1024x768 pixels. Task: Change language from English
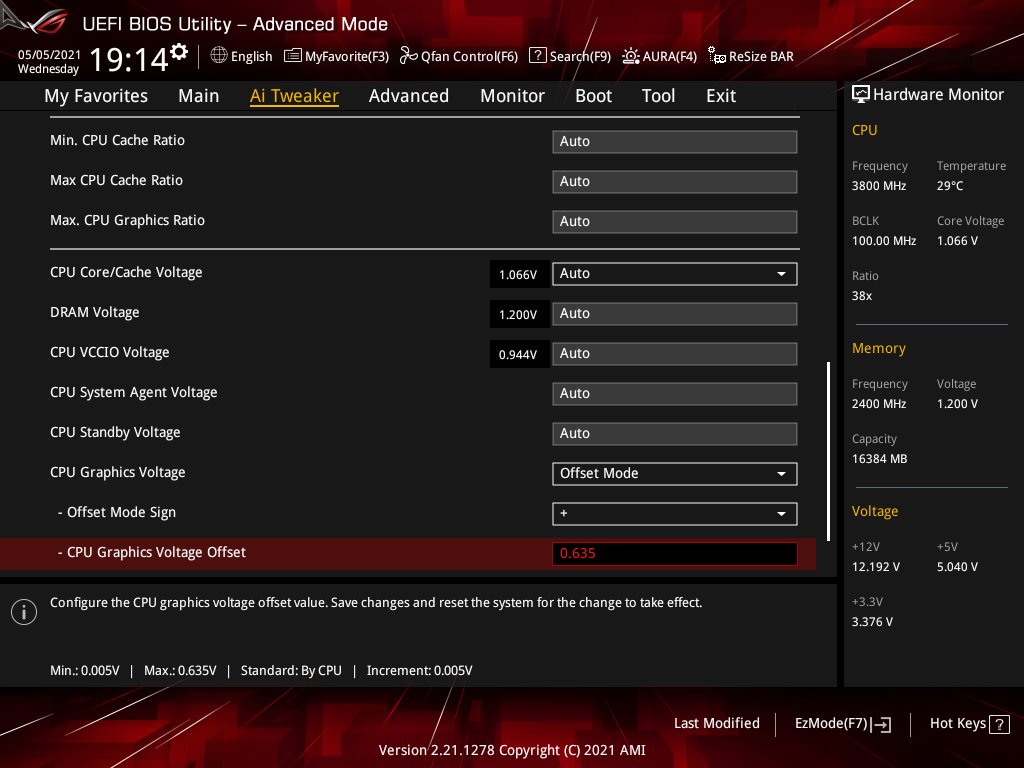pyautogui.click(x=251, y=57)
